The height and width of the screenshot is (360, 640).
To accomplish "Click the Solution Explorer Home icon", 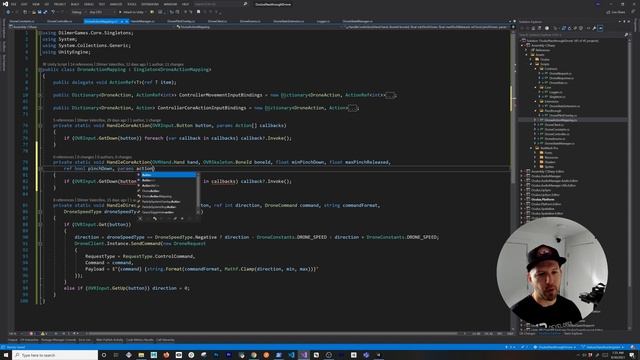I will tap(533, 28).
